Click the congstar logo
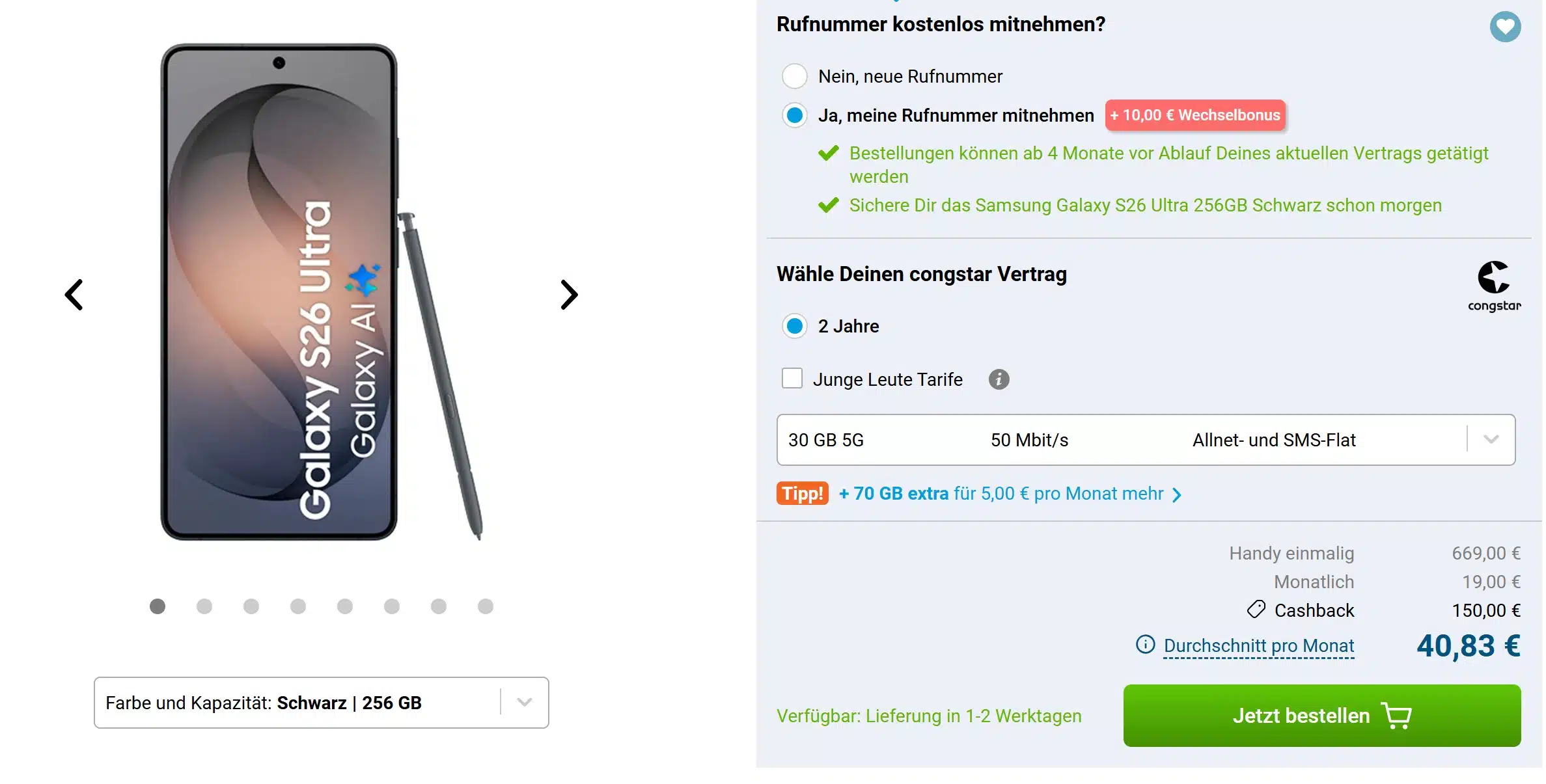 click(1494, 285)
